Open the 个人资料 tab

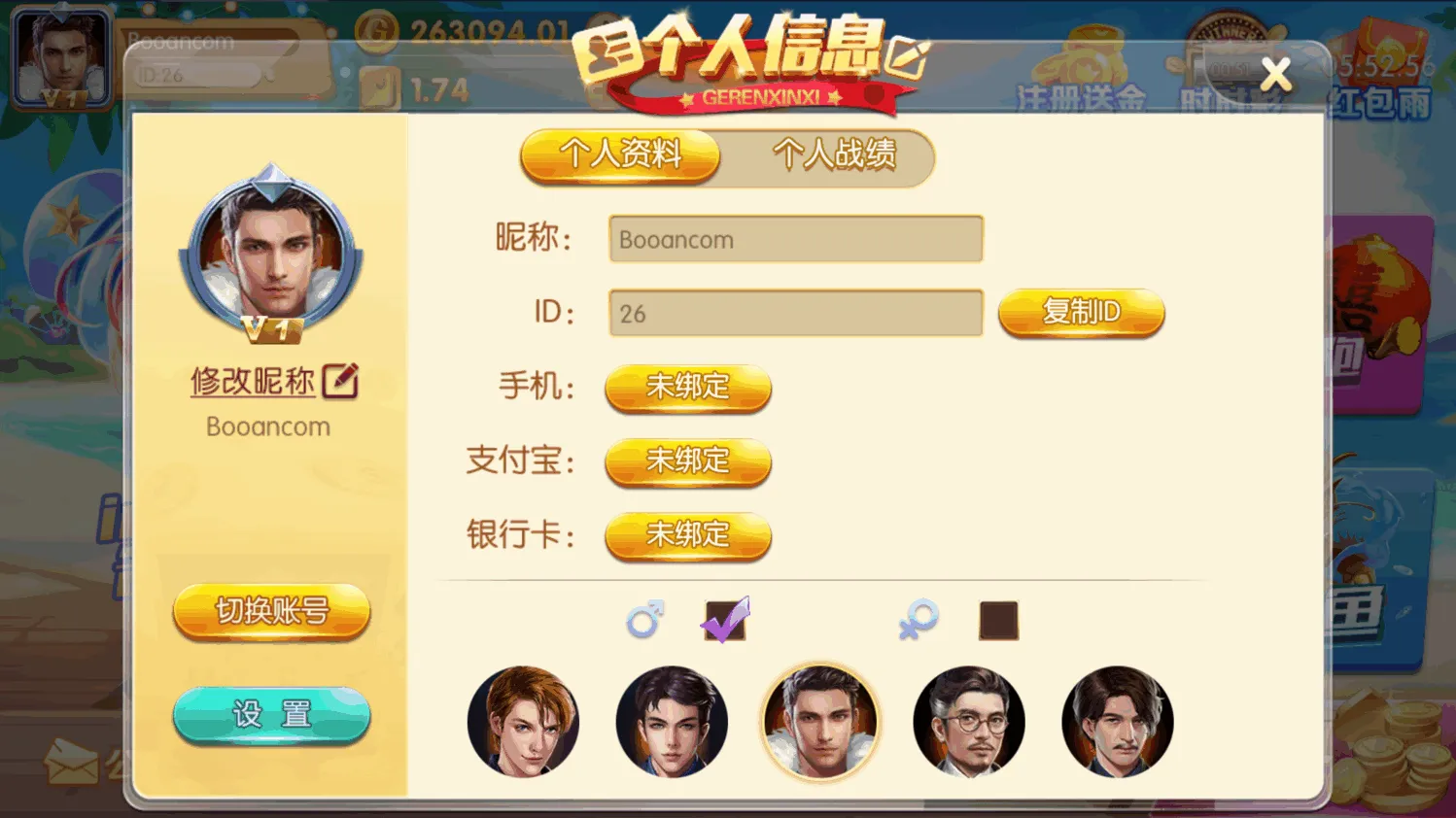tap(620, 155)
